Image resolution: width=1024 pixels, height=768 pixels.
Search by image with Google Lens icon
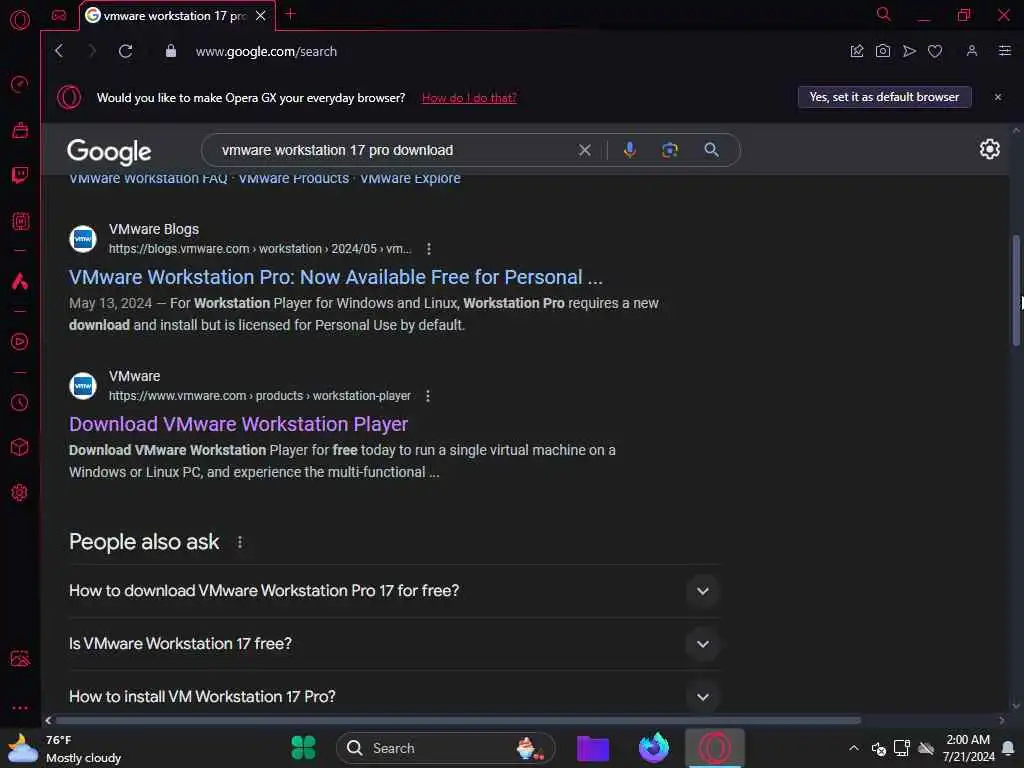pos(669,150)
